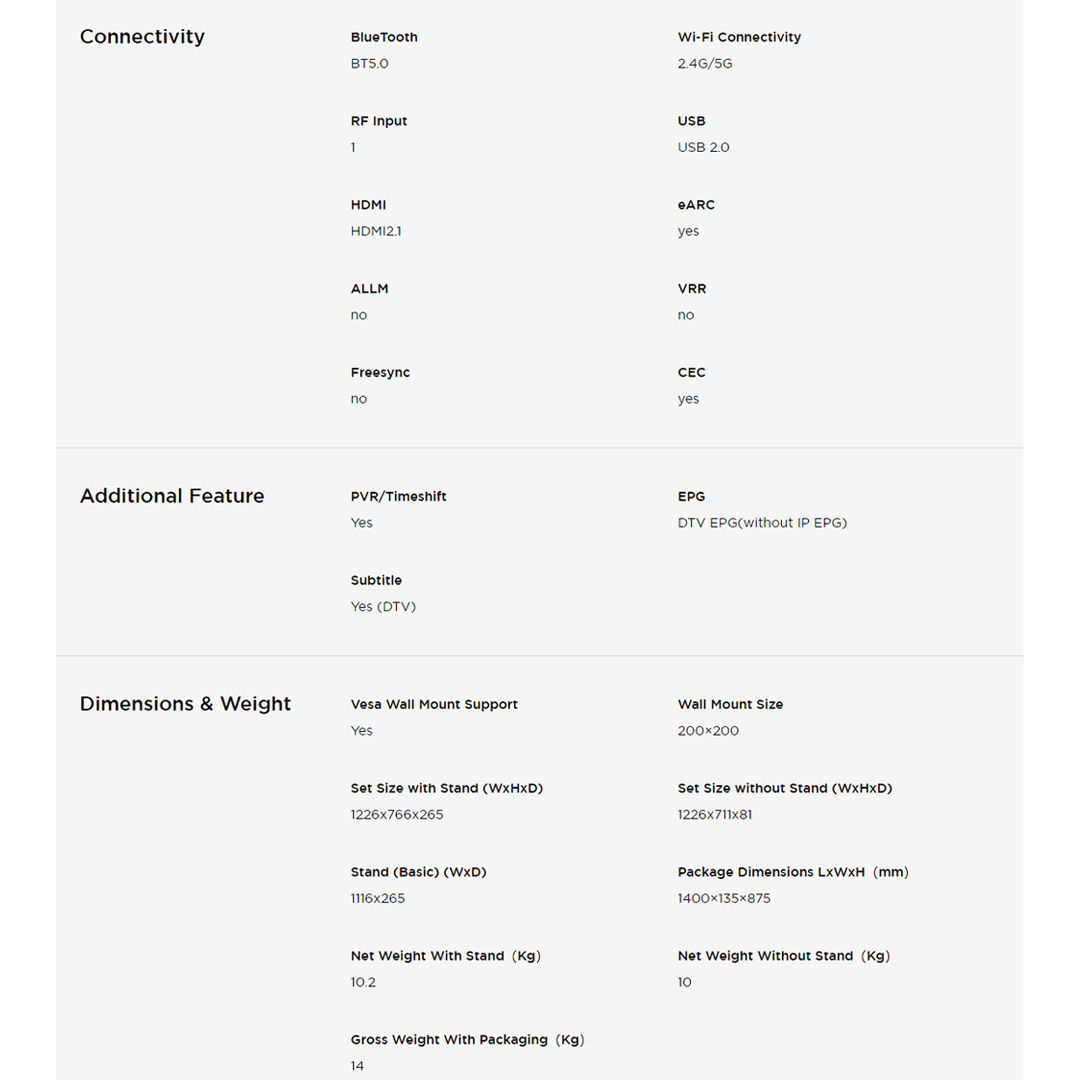Click the Wi-Fi Connectivity label
The height and width of the screenshot is (1080, 1080).
(x=739, y=37)
